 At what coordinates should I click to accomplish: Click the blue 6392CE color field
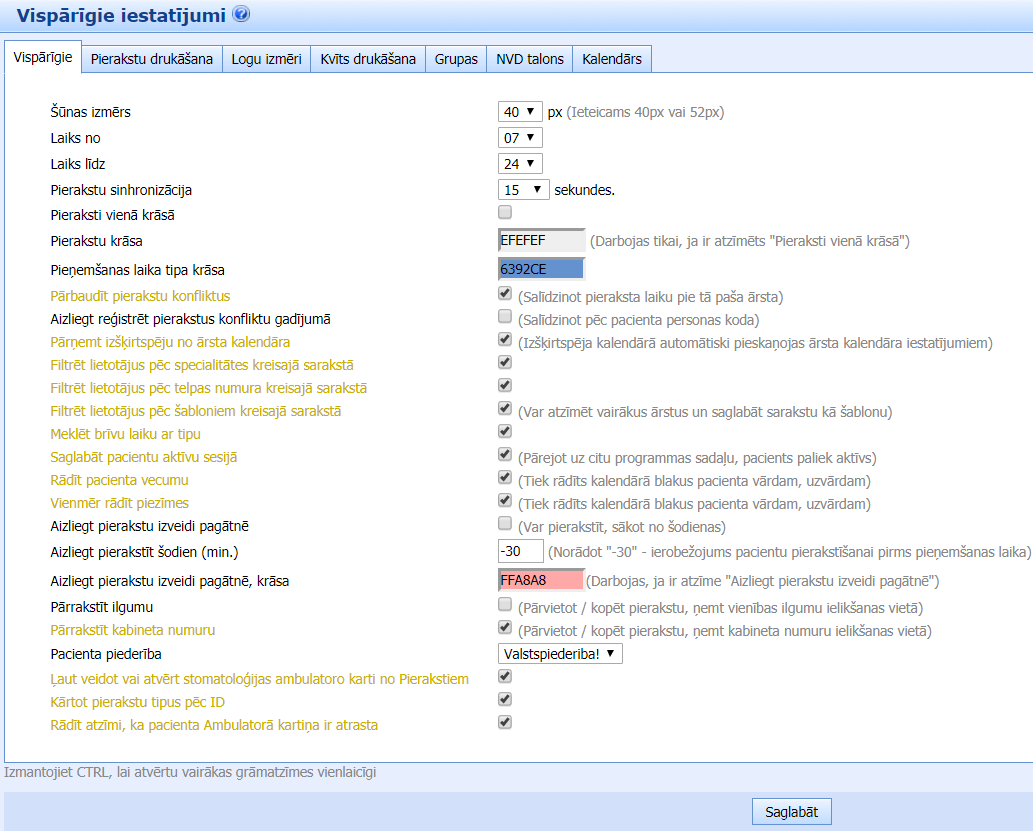[541, 269]
